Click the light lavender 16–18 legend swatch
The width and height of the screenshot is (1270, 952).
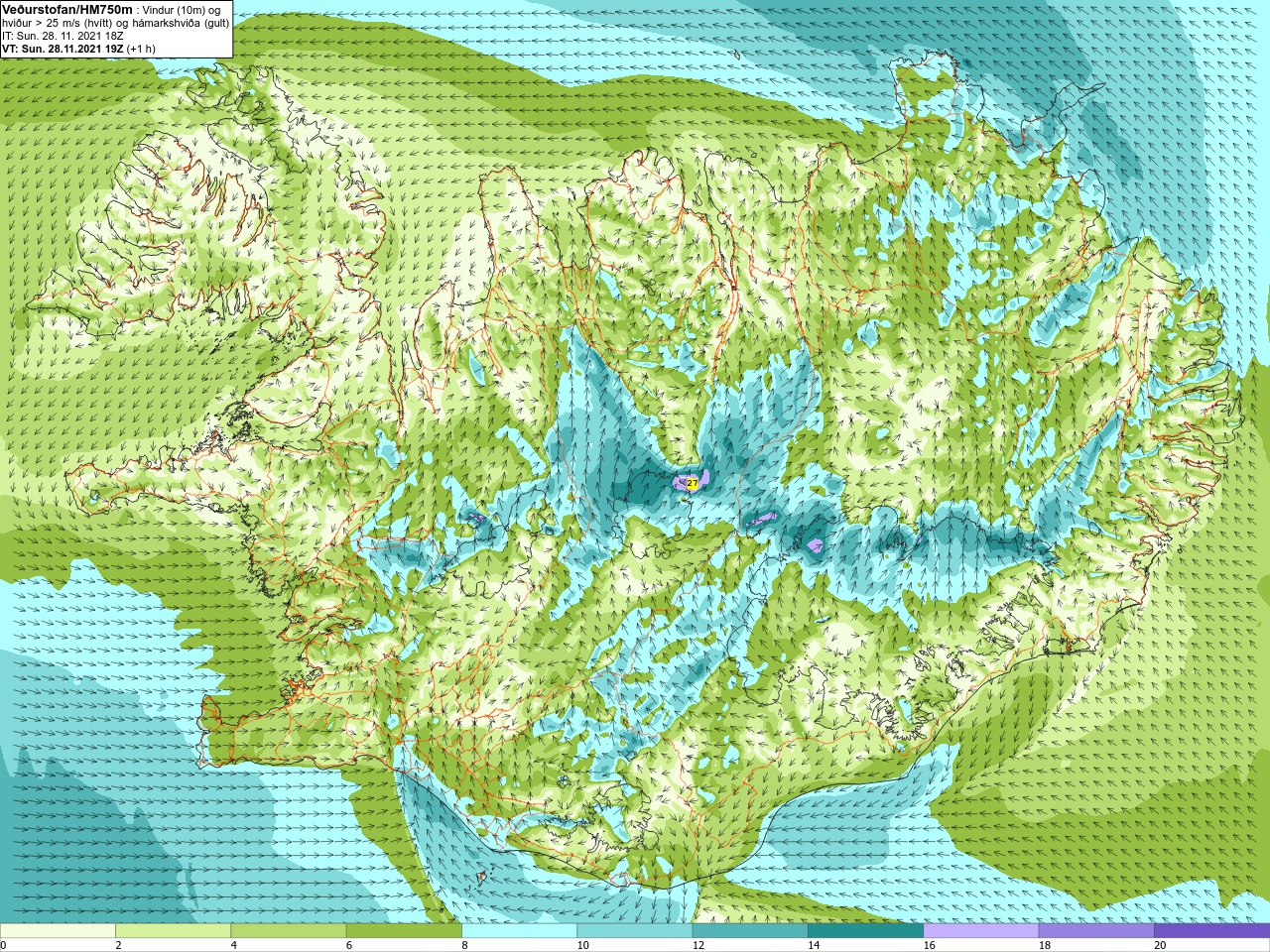[981, 931]
